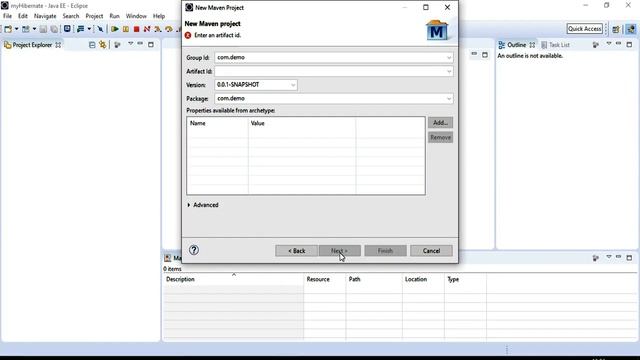The image size is (640, 360).
Task: Click the Value column header
Action: tap(302, 123)
